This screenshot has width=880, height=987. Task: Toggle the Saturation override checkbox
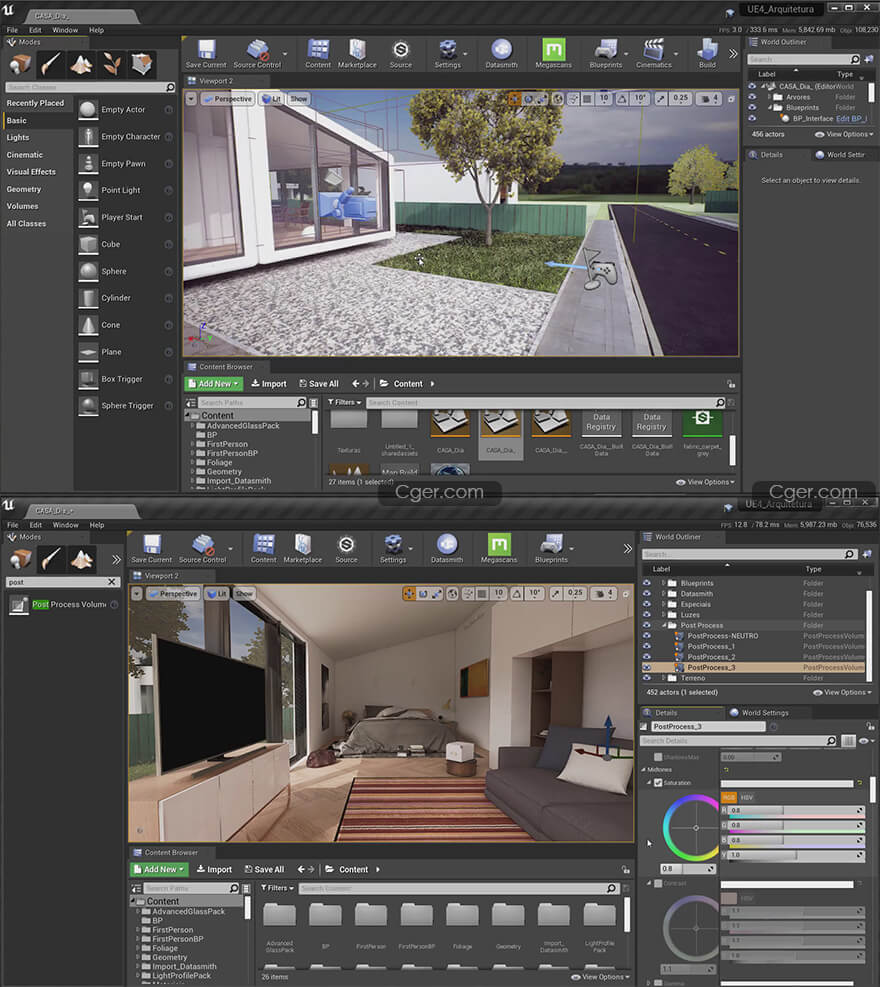click(x=657, y=783)
